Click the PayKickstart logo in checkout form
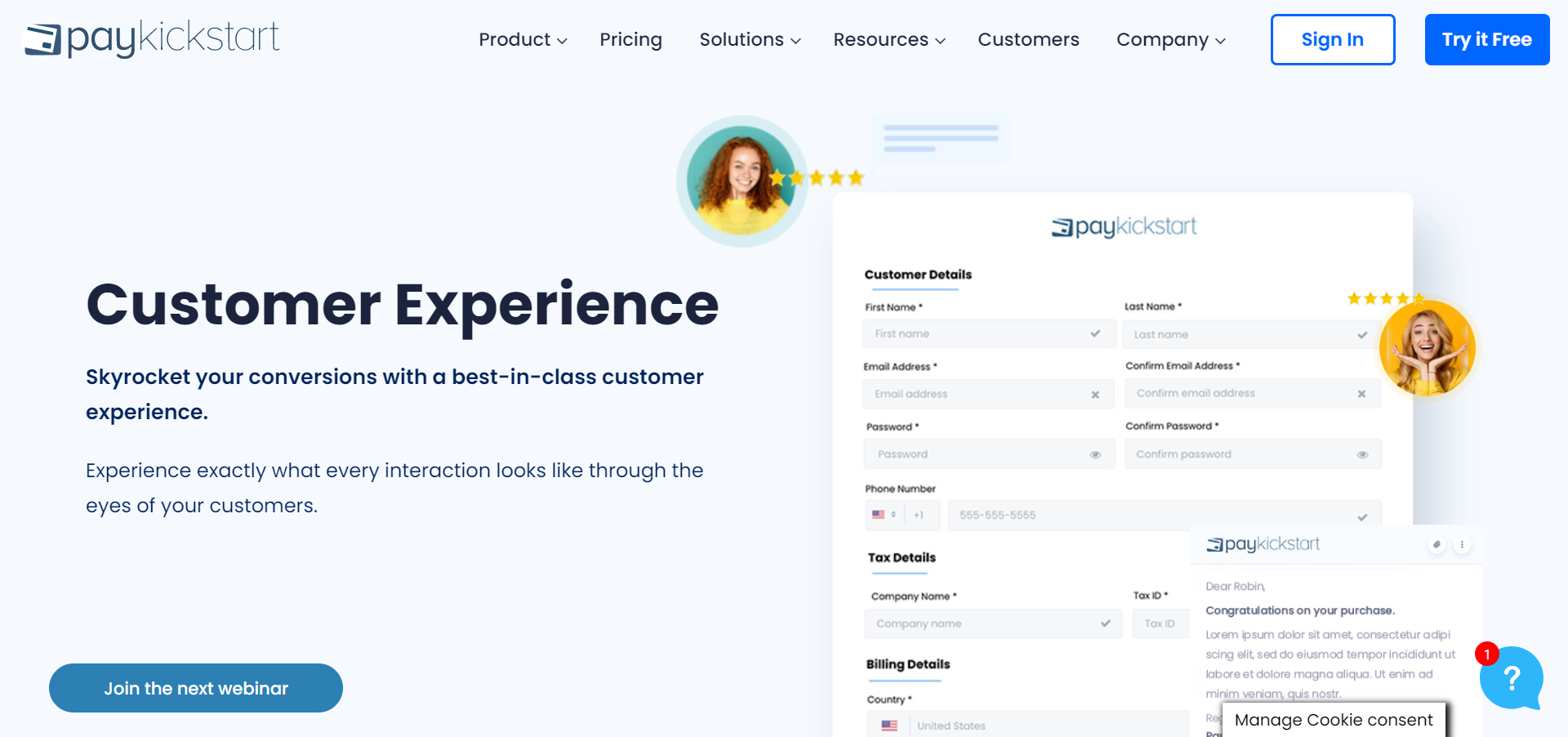Screen dimensions: 1568x737 click(1124, 226)
